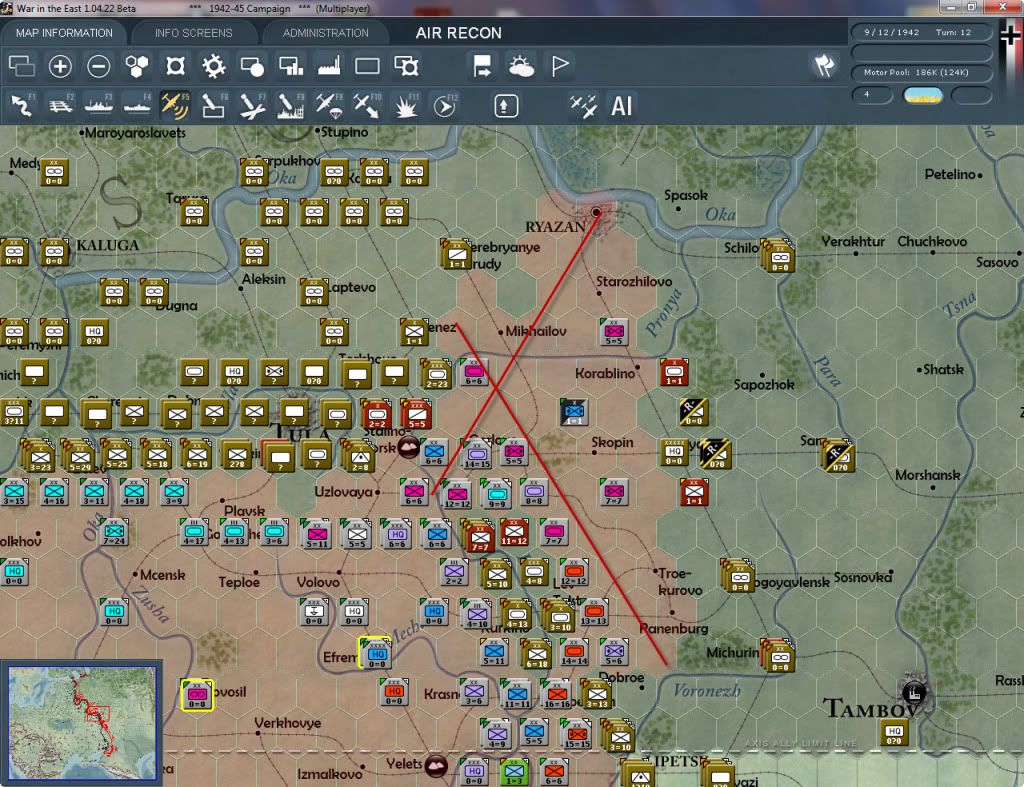Click the rounded bracket frame icon beside hexagons

pos(175,66)
